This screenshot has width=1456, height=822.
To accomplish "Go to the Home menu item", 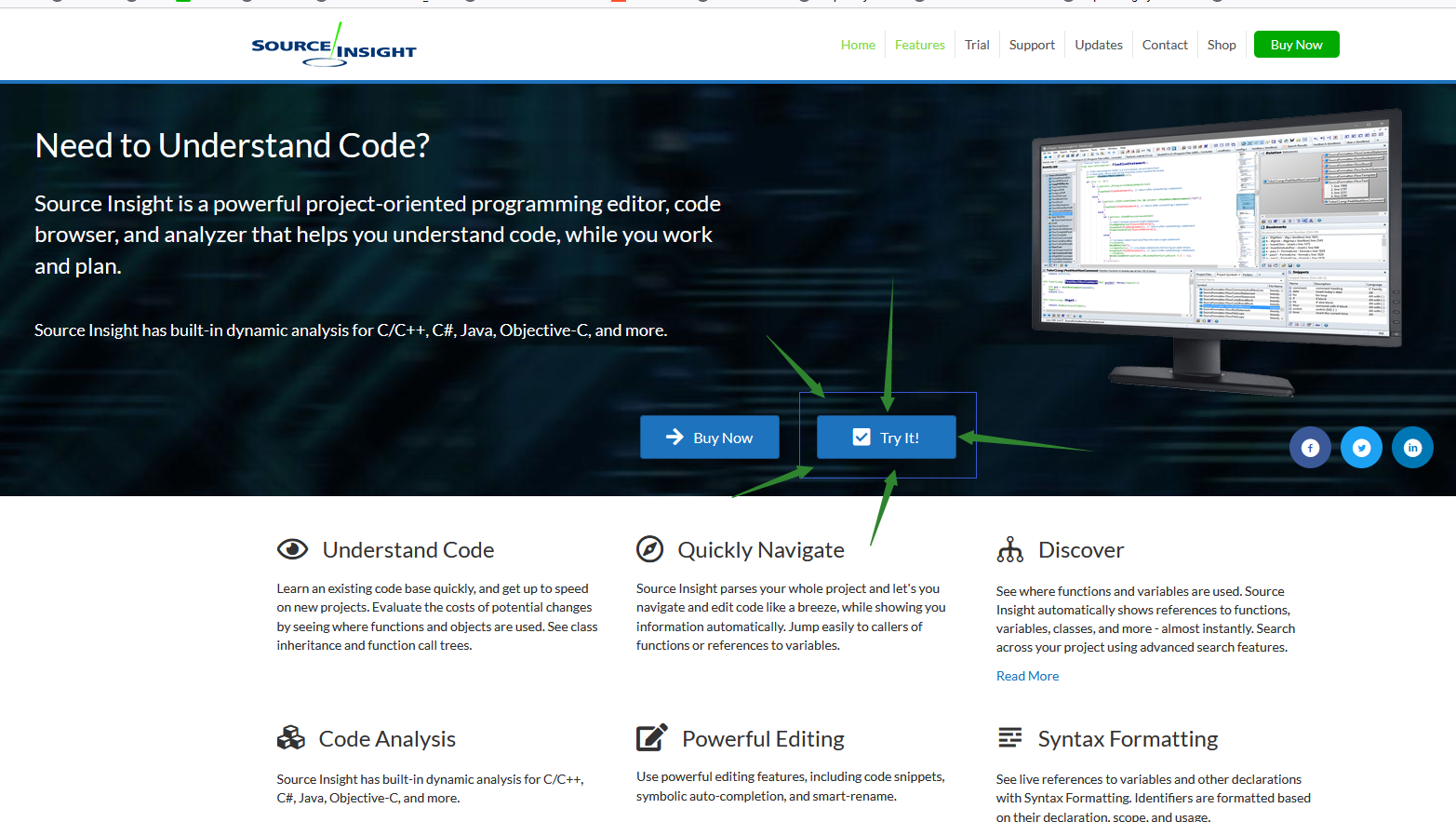I will click(x=858, y=45).
